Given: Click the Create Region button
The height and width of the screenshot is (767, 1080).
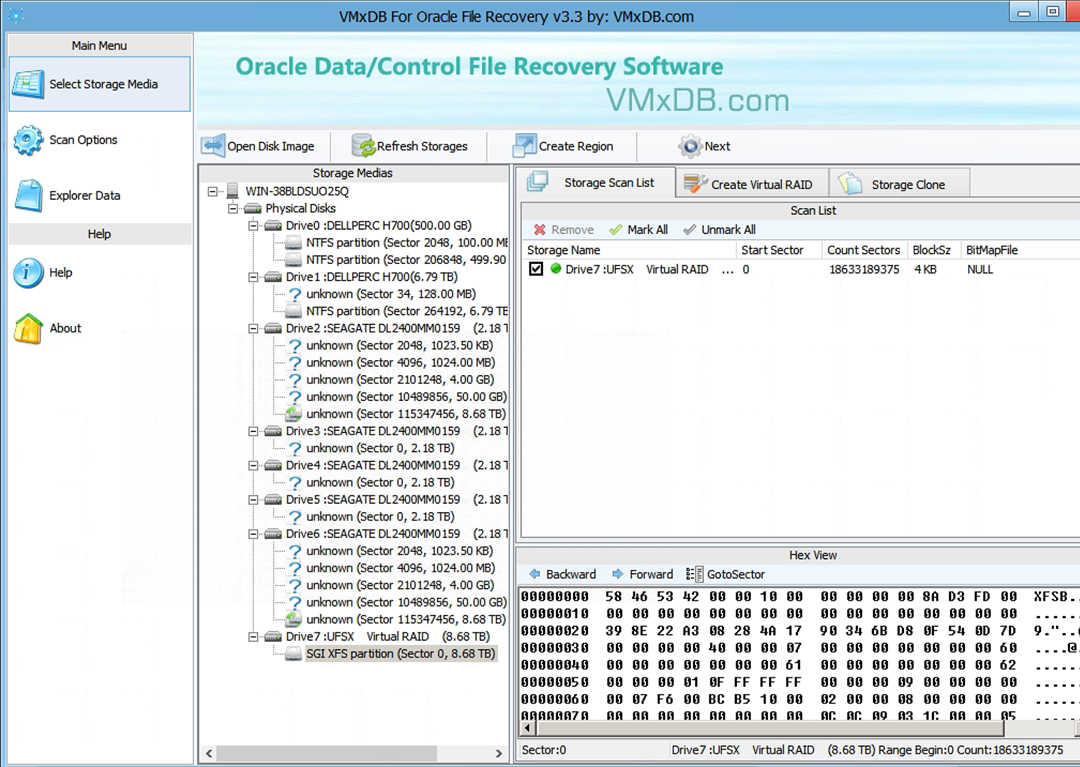Looking at the screenshot, I should tap(563, 146).
